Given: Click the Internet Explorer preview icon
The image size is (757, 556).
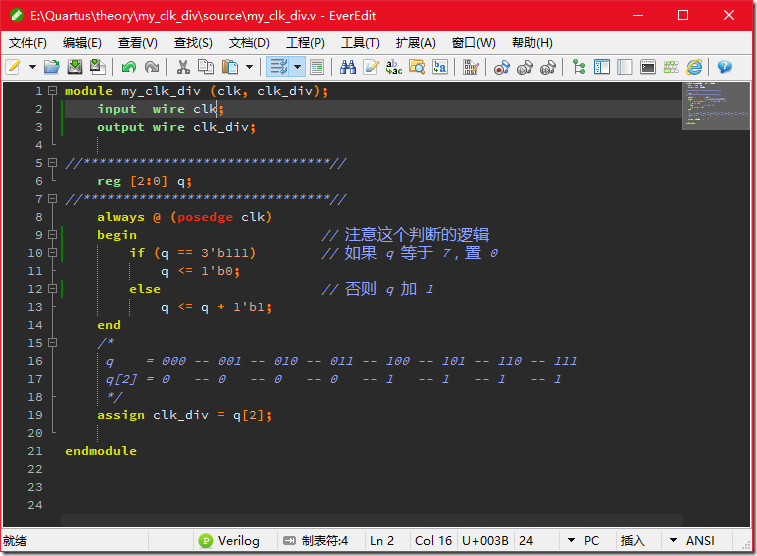Looking at the screenshot, I should (x=694, y=67).
